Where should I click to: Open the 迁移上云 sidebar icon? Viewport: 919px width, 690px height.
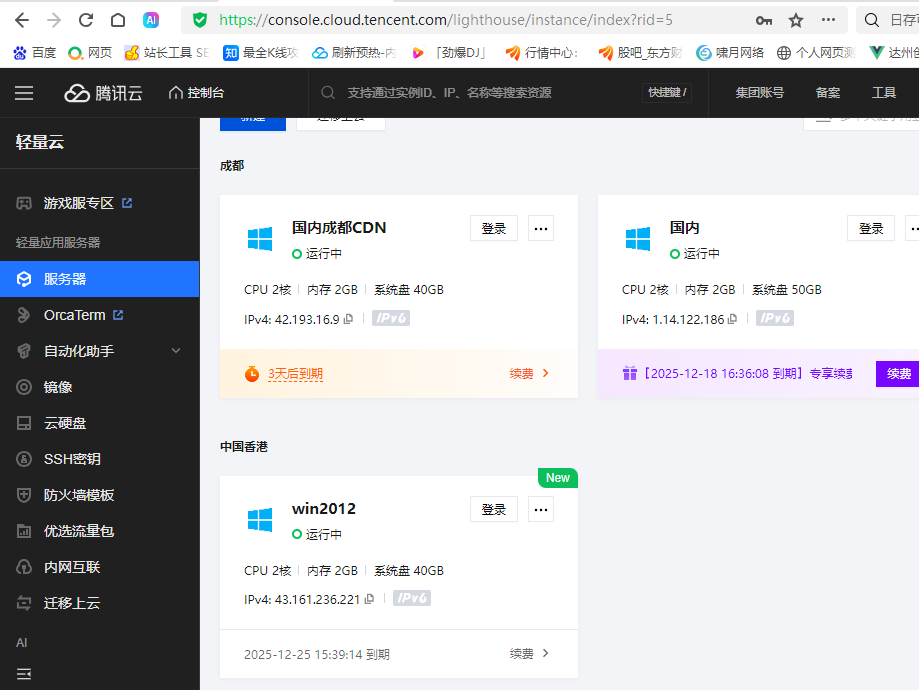pyautogui.click(x=22, y=602)
